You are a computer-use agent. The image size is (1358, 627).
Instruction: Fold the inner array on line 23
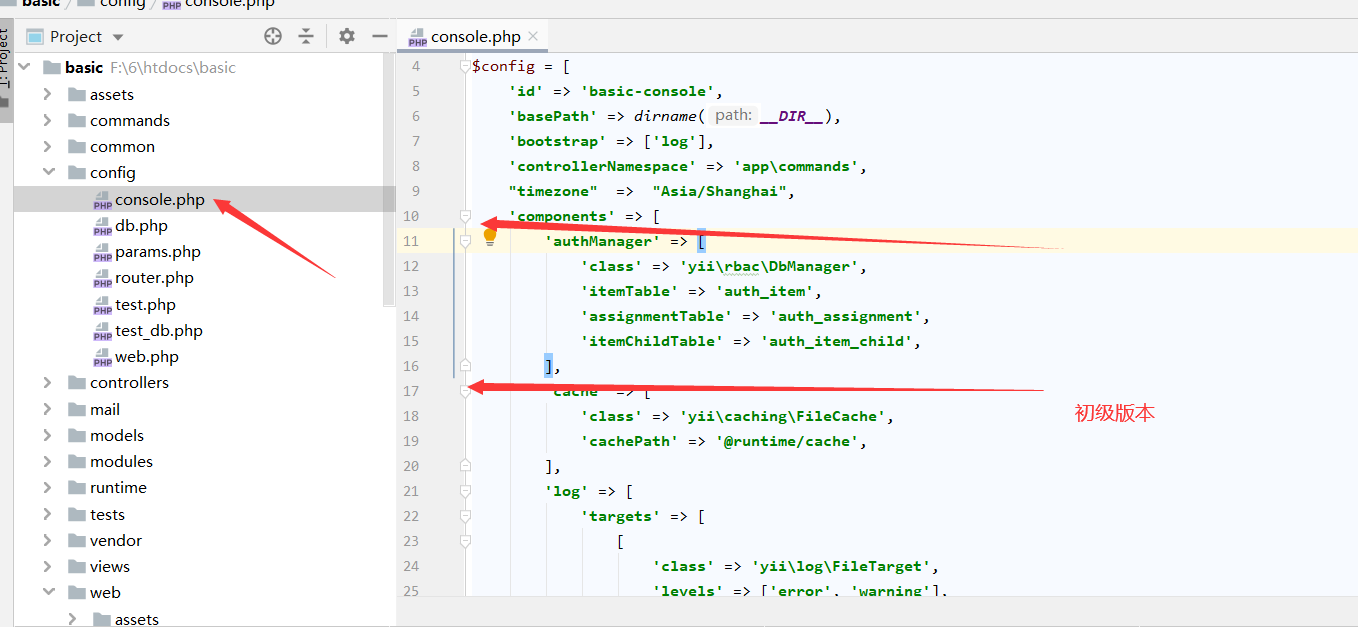point(465,541)
